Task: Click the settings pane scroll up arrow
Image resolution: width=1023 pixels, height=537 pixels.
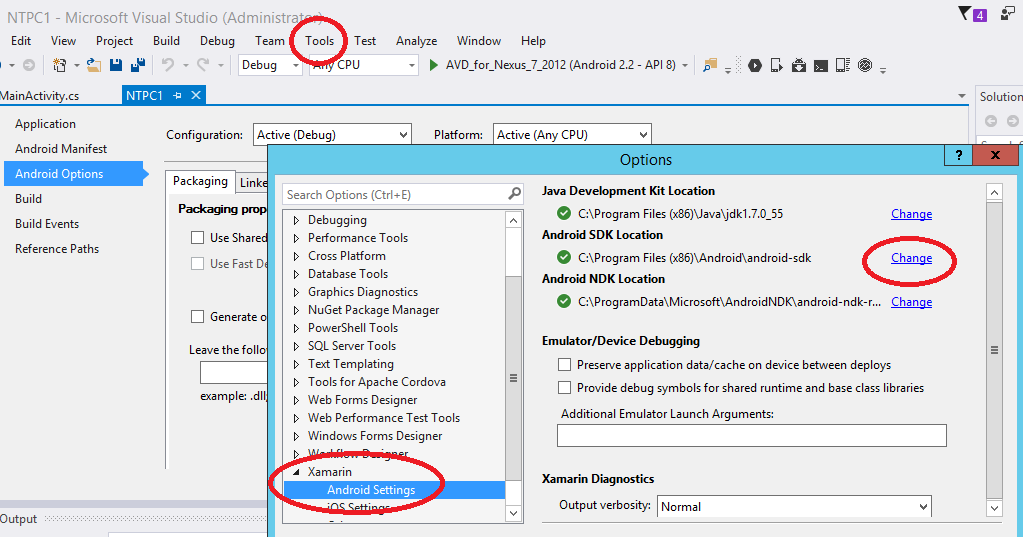Action: 994,192
